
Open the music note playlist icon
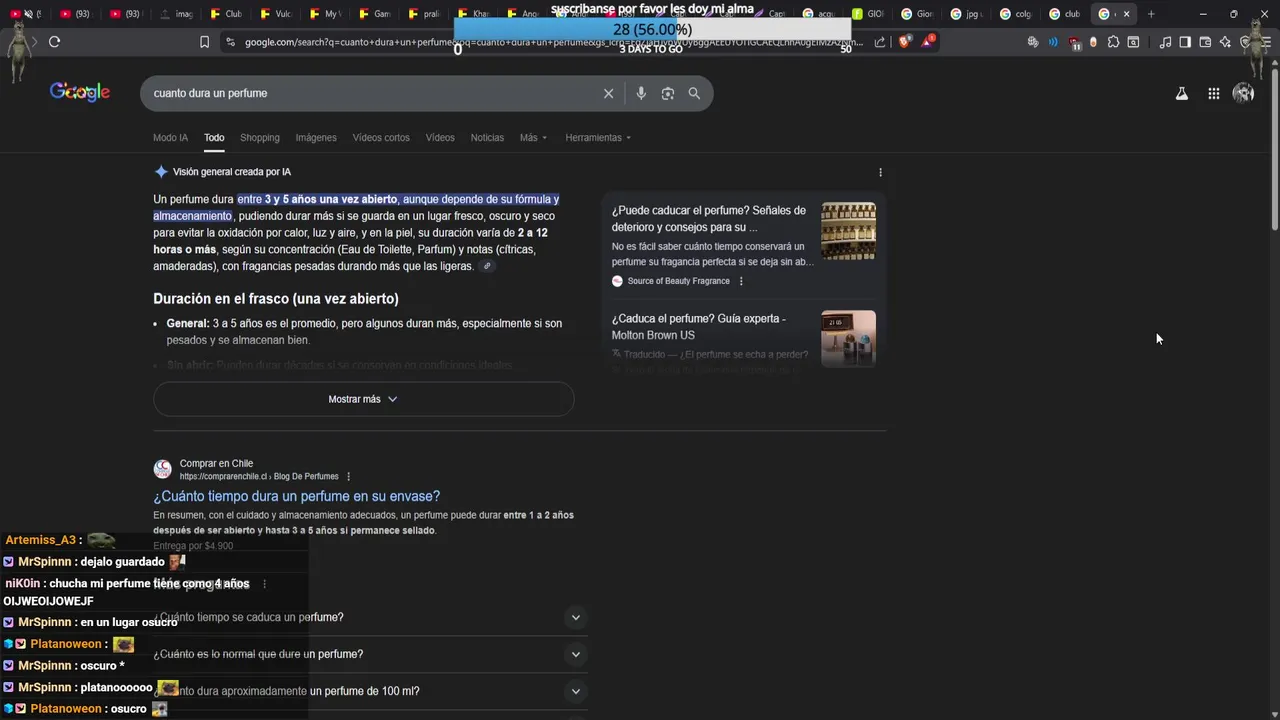[x=1165, y=42]
